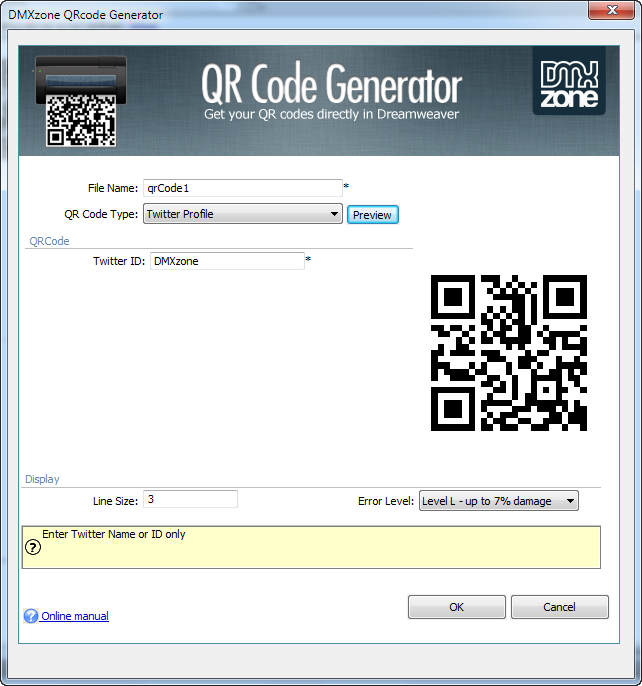The image size is (642, 686).
Task: Open the QR Code Type dropdown
Action: point(242,214)
